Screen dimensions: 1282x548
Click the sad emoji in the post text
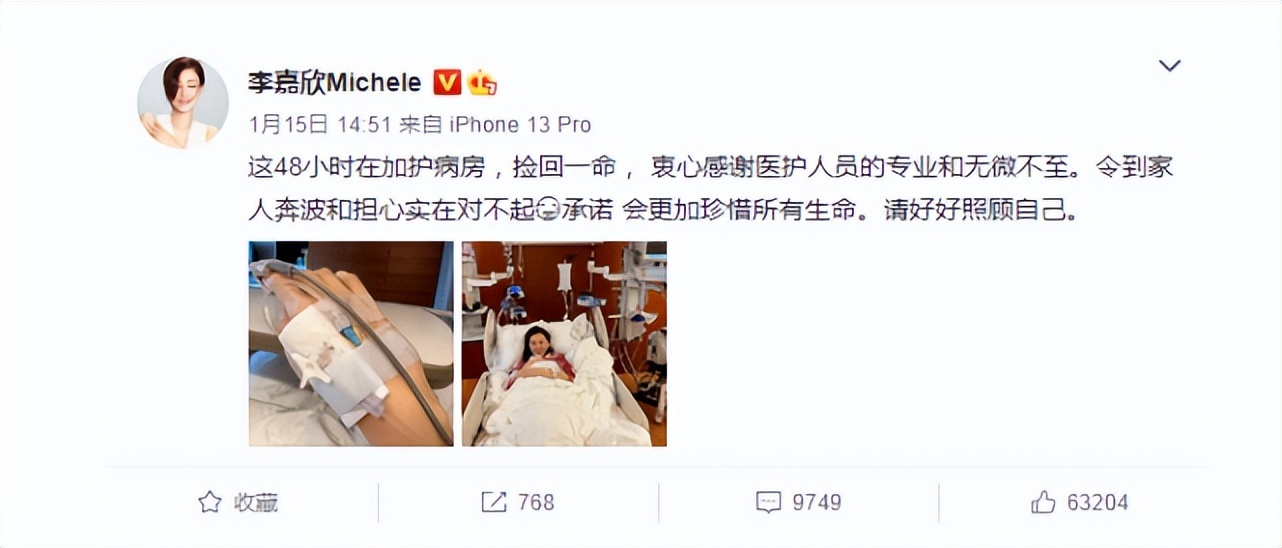[546, 212]
